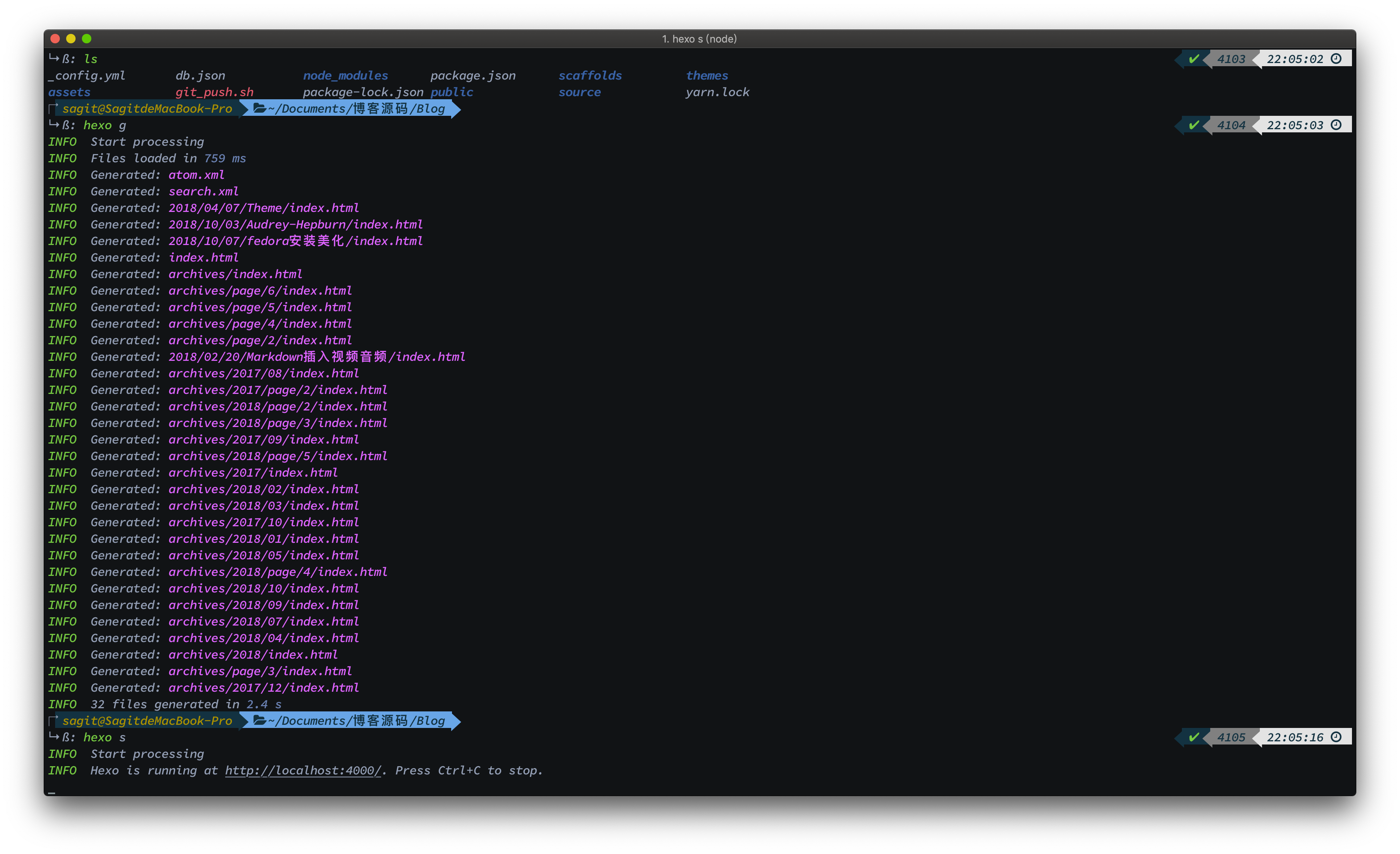The height and width of the screenshot is (854, 1400).
Task: Click the git_push.sh file name
Action: (x=214, y=92)
